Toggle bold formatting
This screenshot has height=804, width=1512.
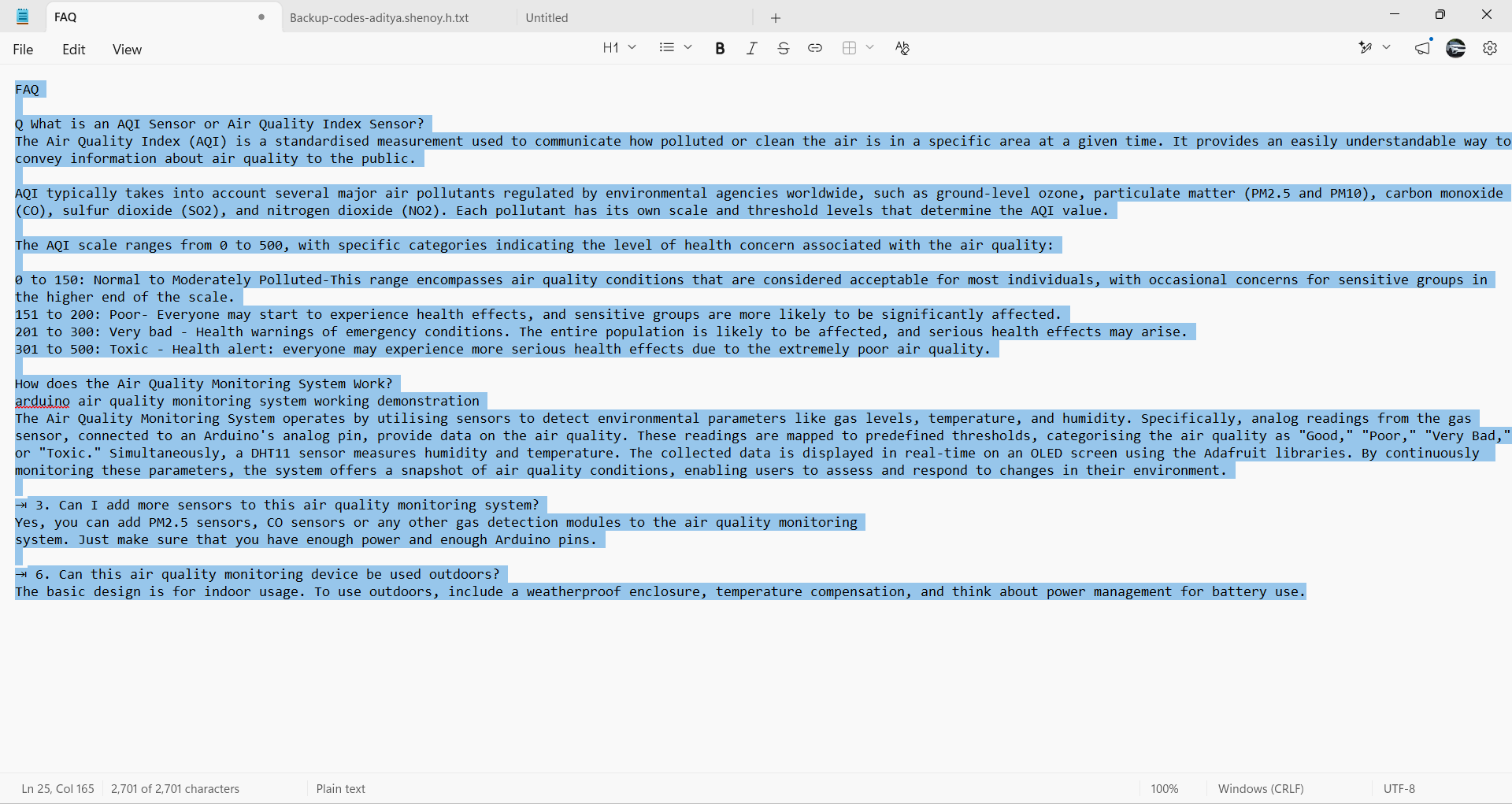coord(720,48)
